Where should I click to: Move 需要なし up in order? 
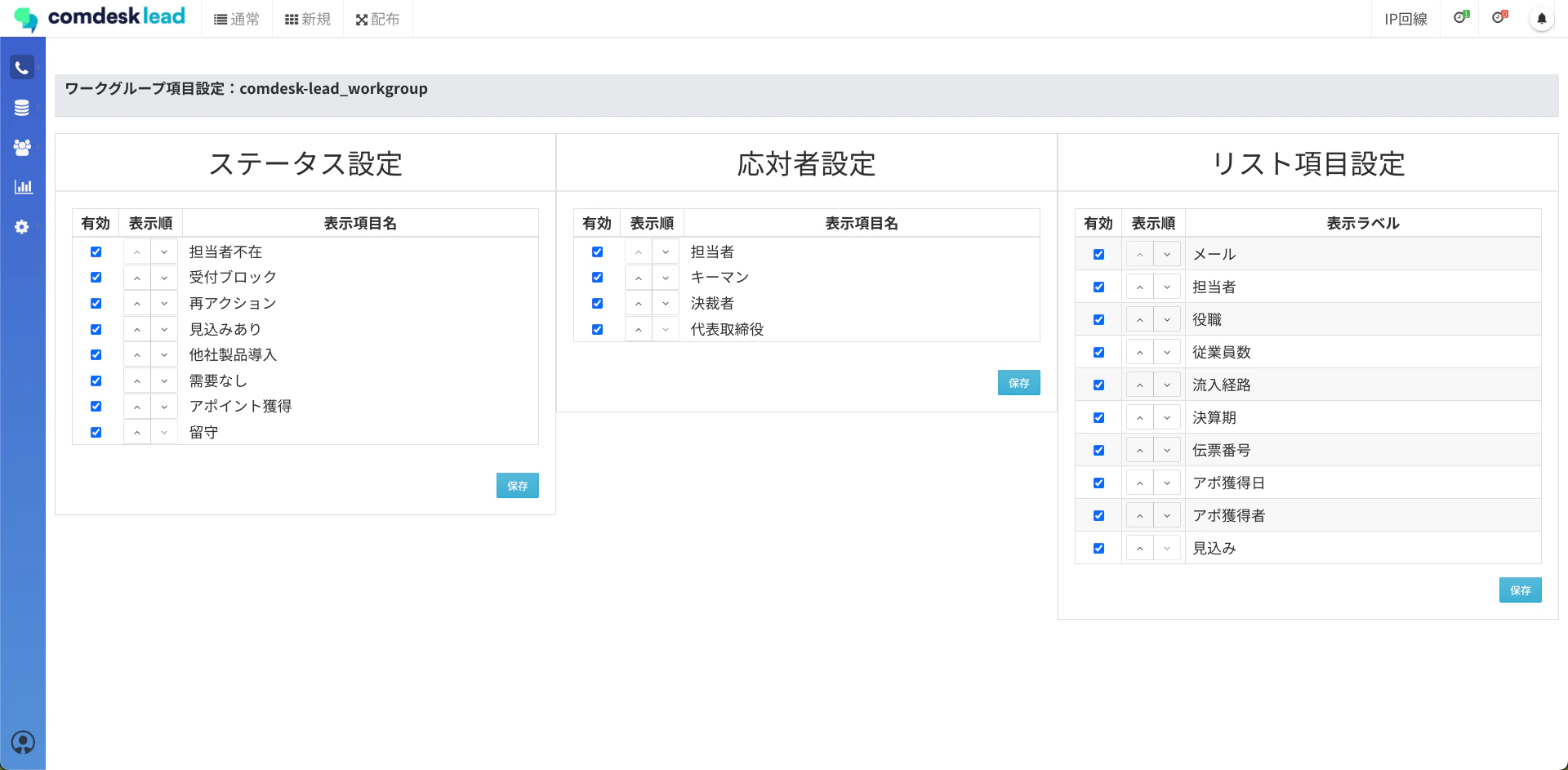(x=137, y=381)
